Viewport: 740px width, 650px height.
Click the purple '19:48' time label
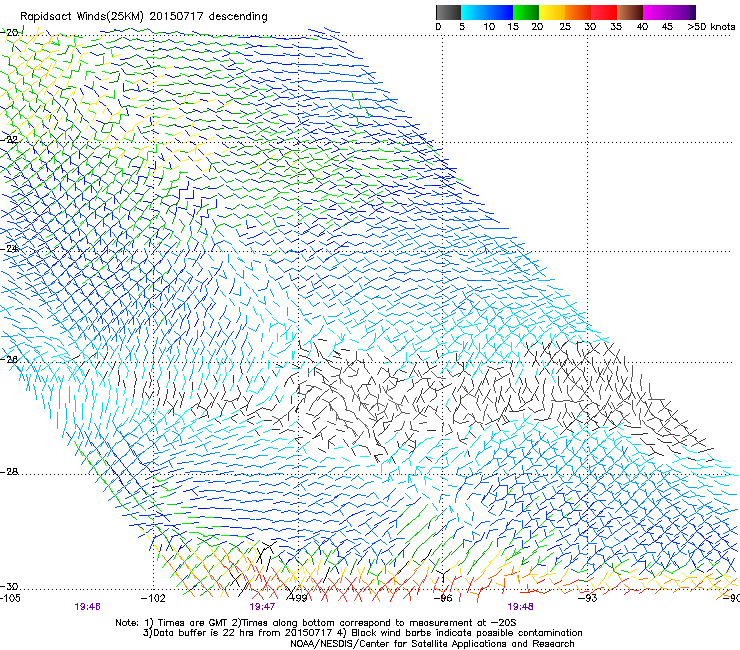[520, 607]
